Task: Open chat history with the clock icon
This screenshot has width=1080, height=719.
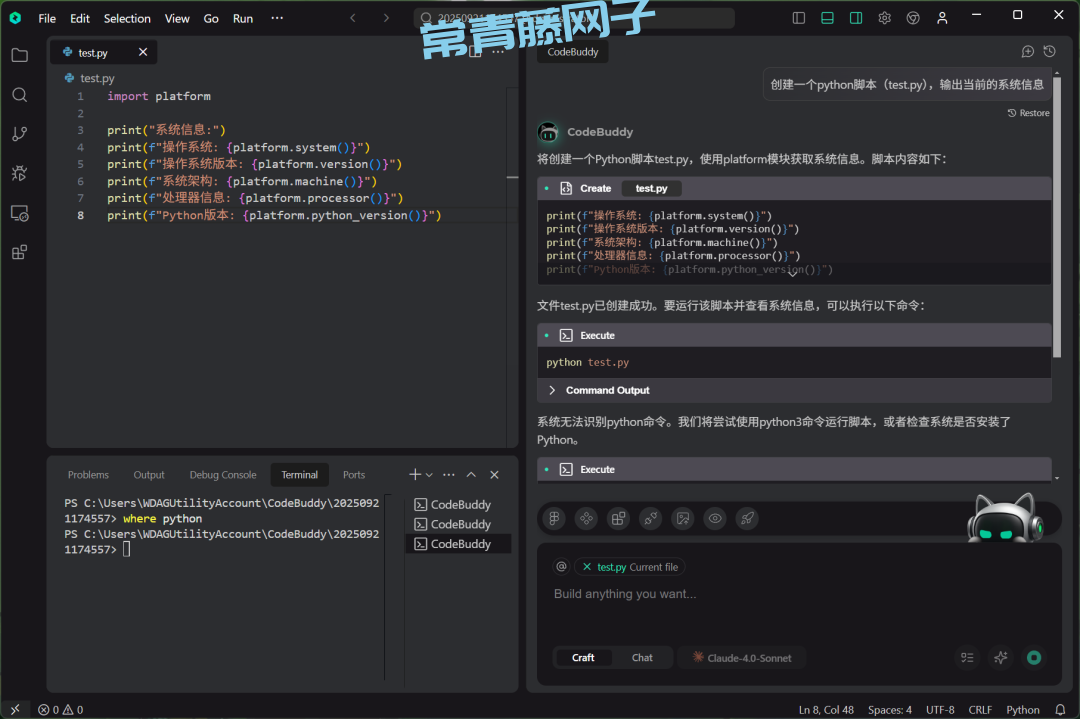Action: click(x=1049, y=52)
